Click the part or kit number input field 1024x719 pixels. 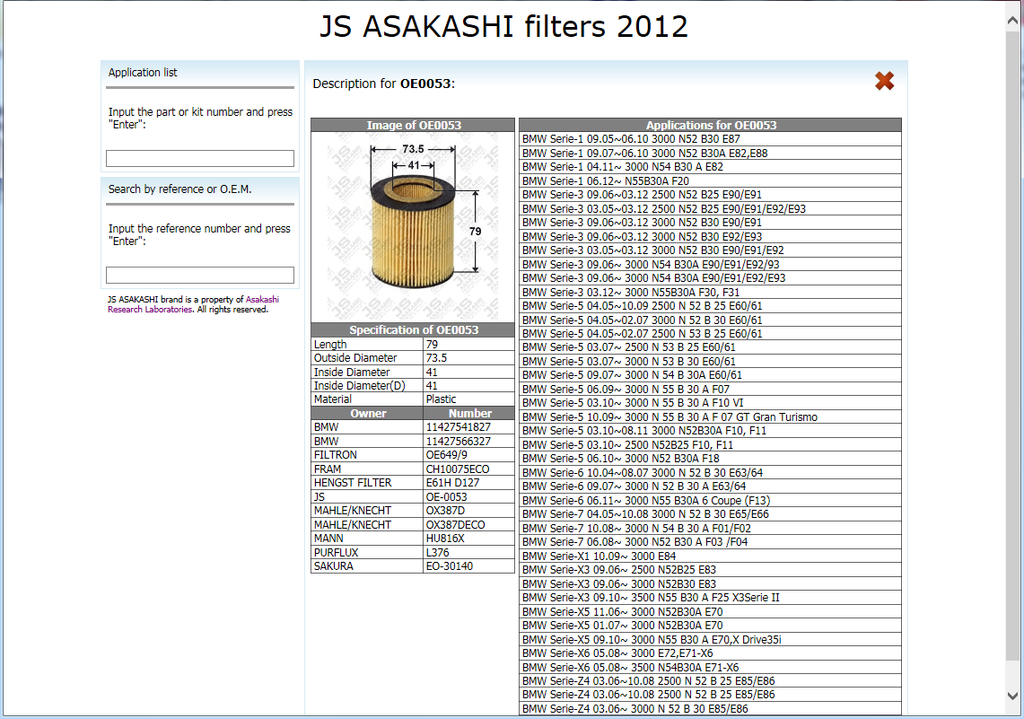point(200,158)
